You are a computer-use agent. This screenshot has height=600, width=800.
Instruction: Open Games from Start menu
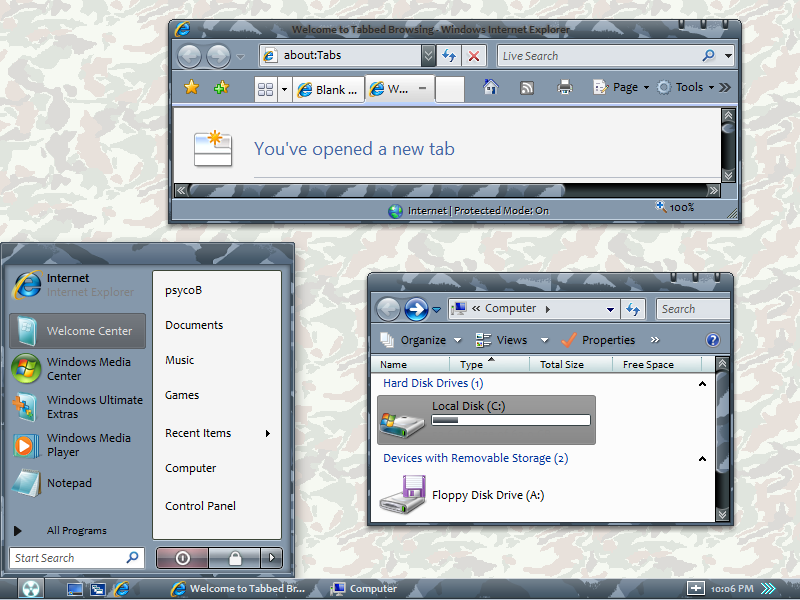click(x=182, y=395)
